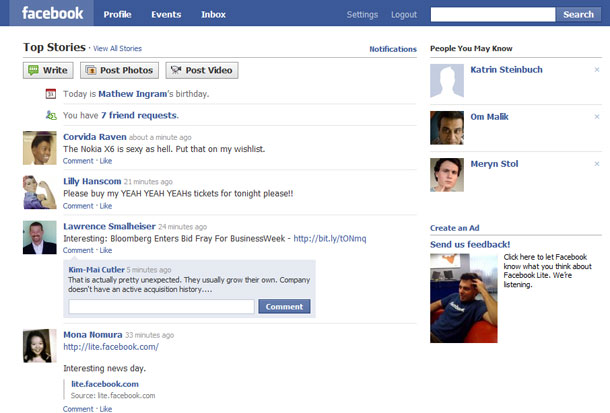The image size is (610, 413).
Task: Click 'Interesting news day.' text
Action: pyautogui.click(x=105, y=368)
